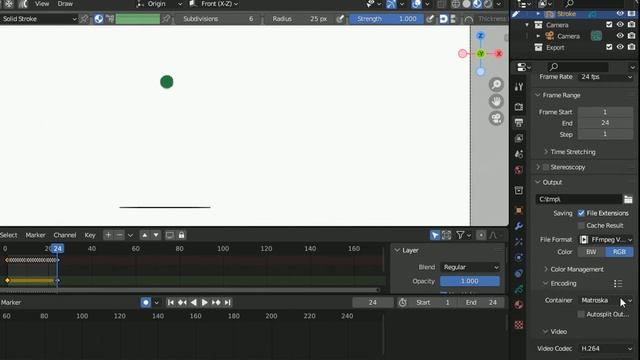Toggle the File Extensions checkbox
Screen dimensions: 640x360
click(x=581, y=213)
